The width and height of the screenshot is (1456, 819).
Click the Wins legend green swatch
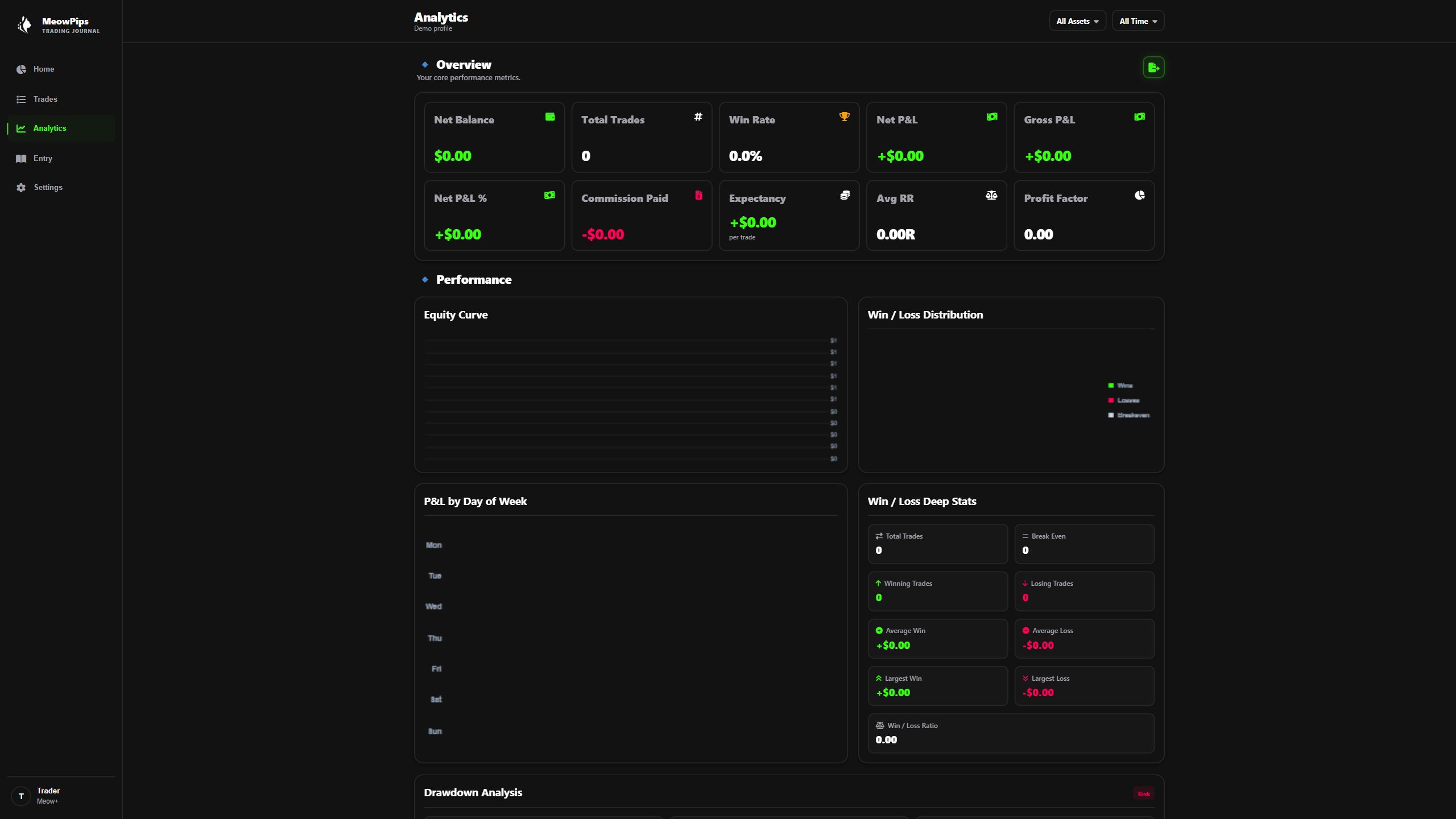[1111, 386]
